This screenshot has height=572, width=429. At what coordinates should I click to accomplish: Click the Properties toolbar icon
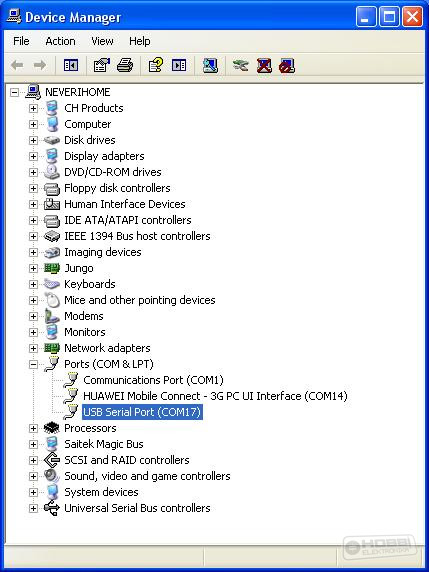[x=101, y=66]
